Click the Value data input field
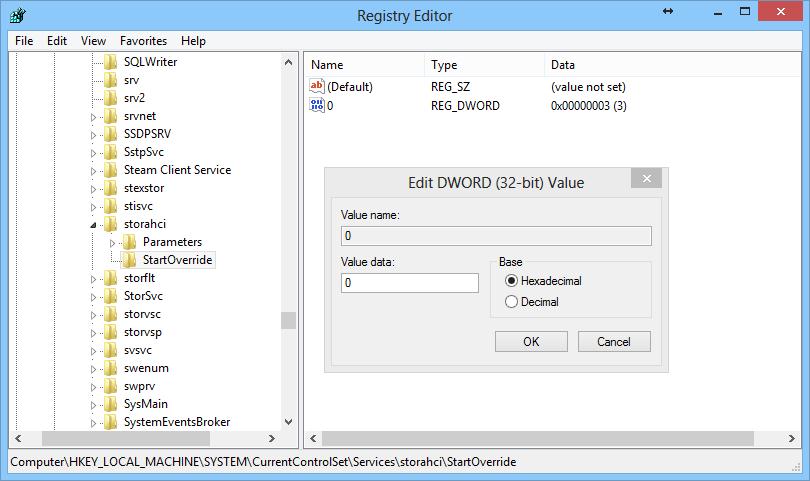 (x=410, y=283)
